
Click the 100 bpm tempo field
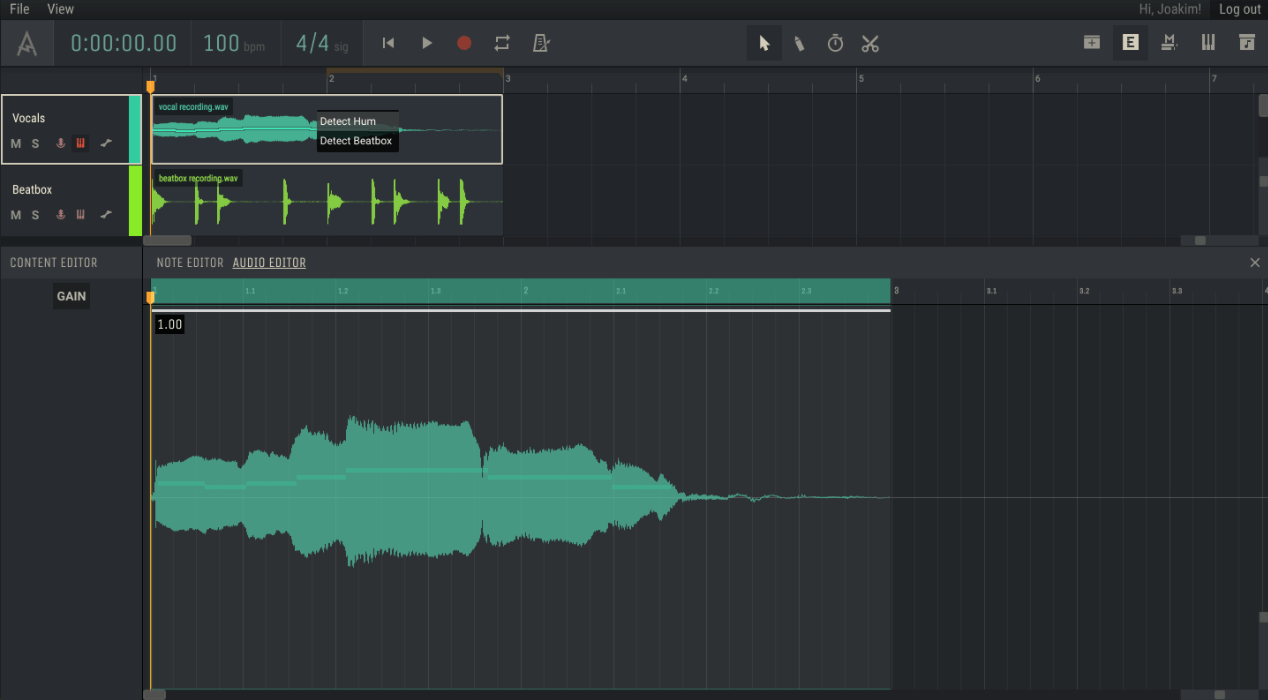click(236, 42)
